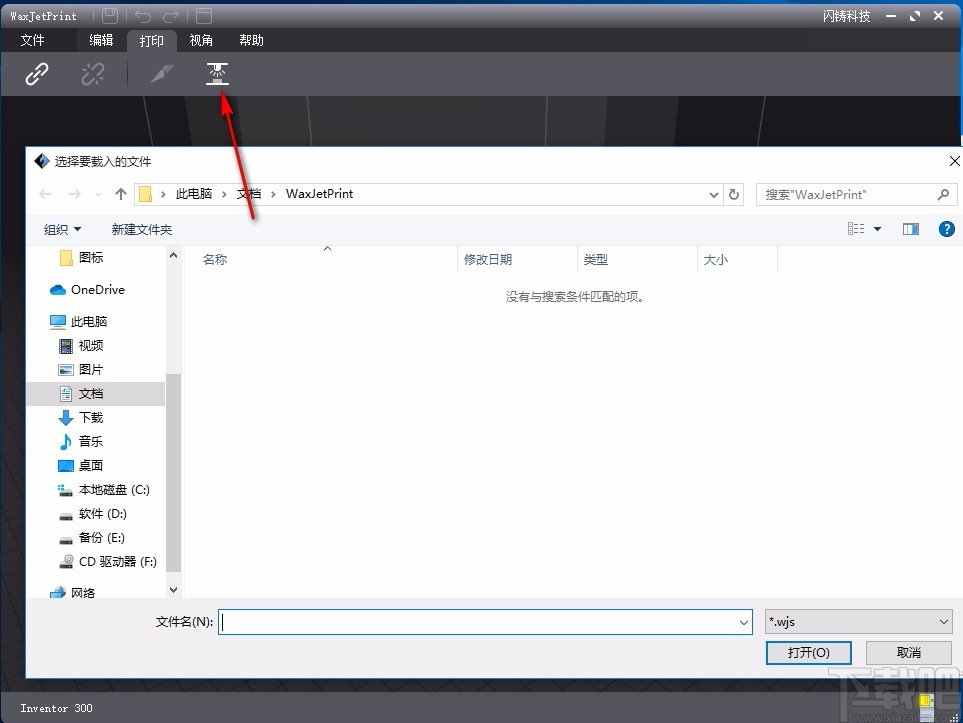Click the sidebar scroll up arrow
The height and width of the screenshot is (723, 963).
173,255
